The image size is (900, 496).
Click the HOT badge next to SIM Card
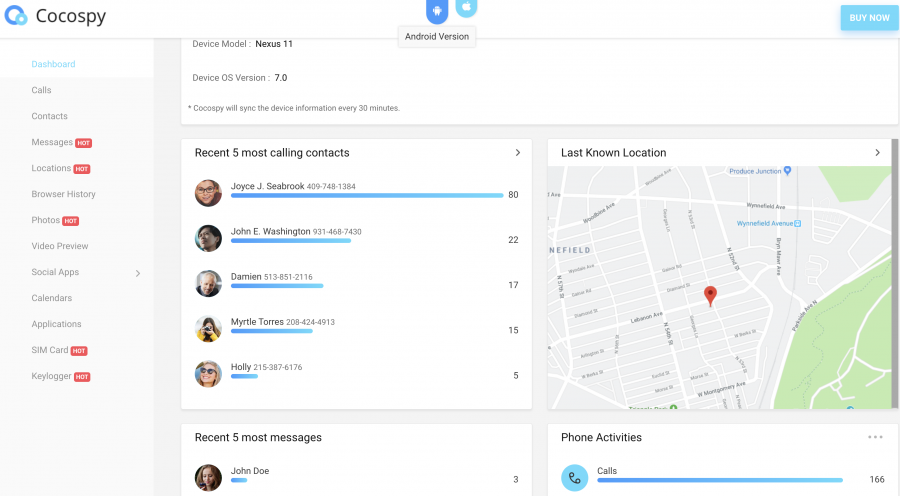tap(79, 351)
